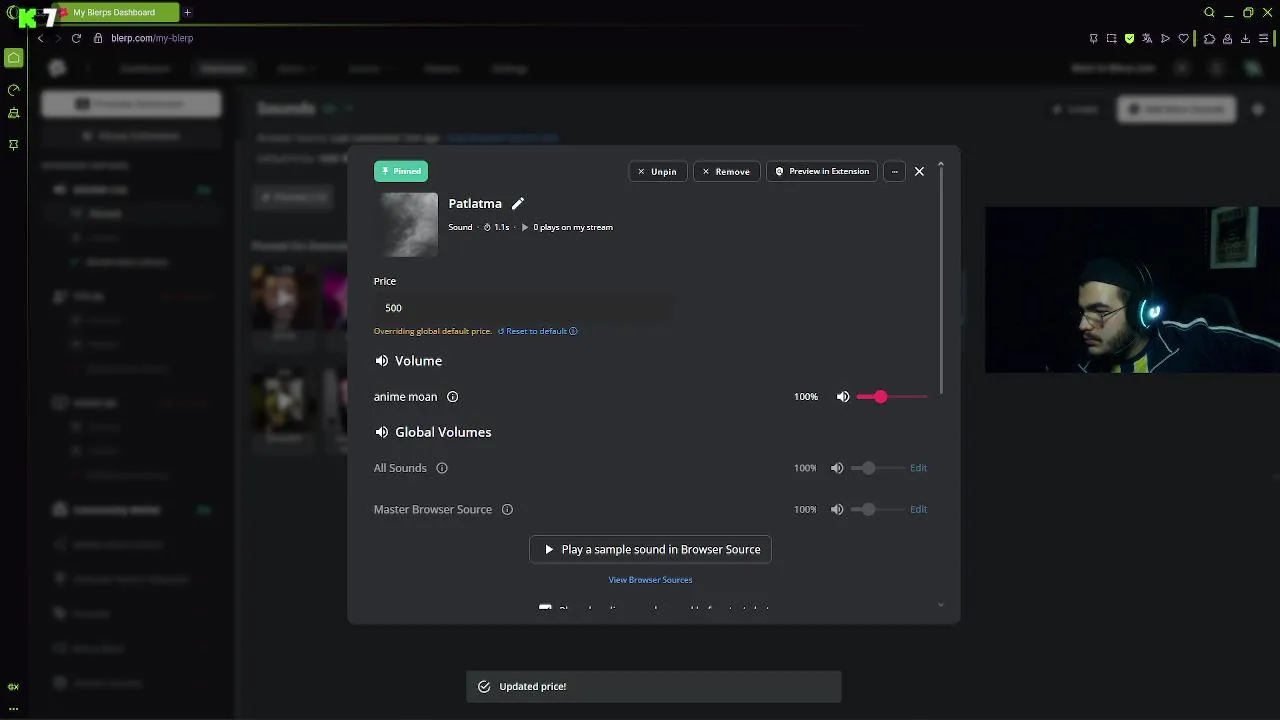The width and height of the screenshot is (1280, 720).
Task: Click the anime moan volume slider handle
Action: click(x=880, y=397)
